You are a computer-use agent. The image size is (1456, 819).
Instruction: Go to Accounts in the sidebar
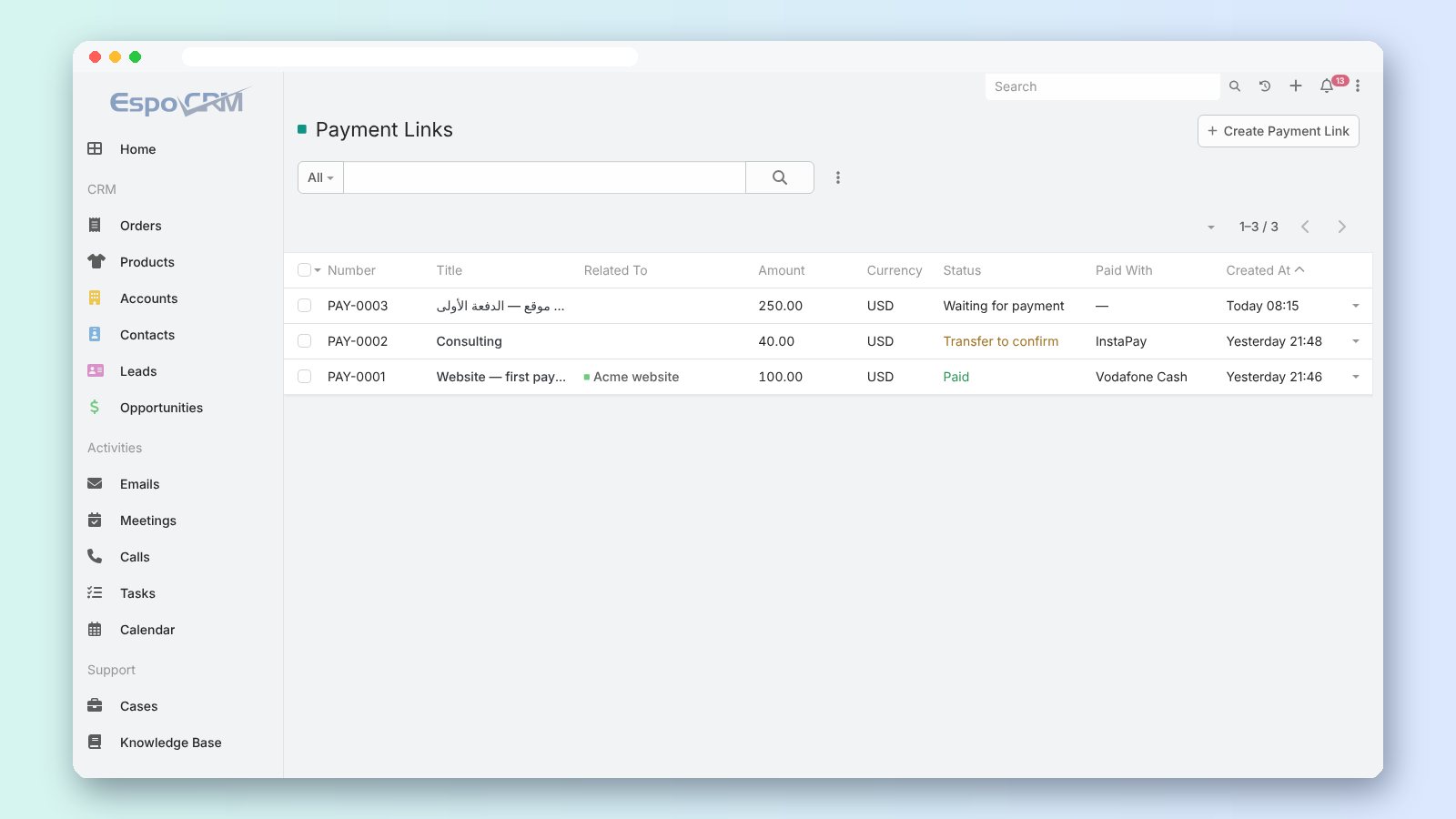pyautogui.click(x=148, y=298)
